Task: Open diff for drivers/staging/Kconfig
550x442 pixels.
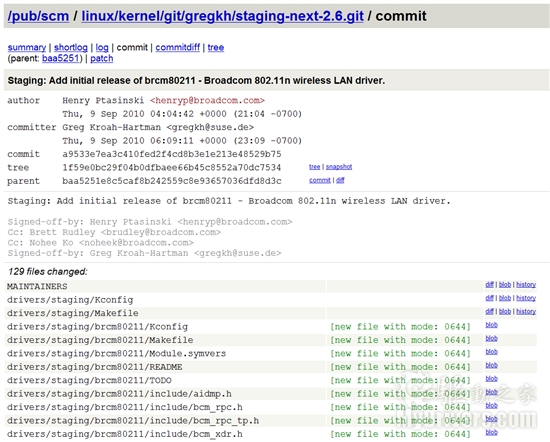Action: pyautogui.click(x=490, y=298)
